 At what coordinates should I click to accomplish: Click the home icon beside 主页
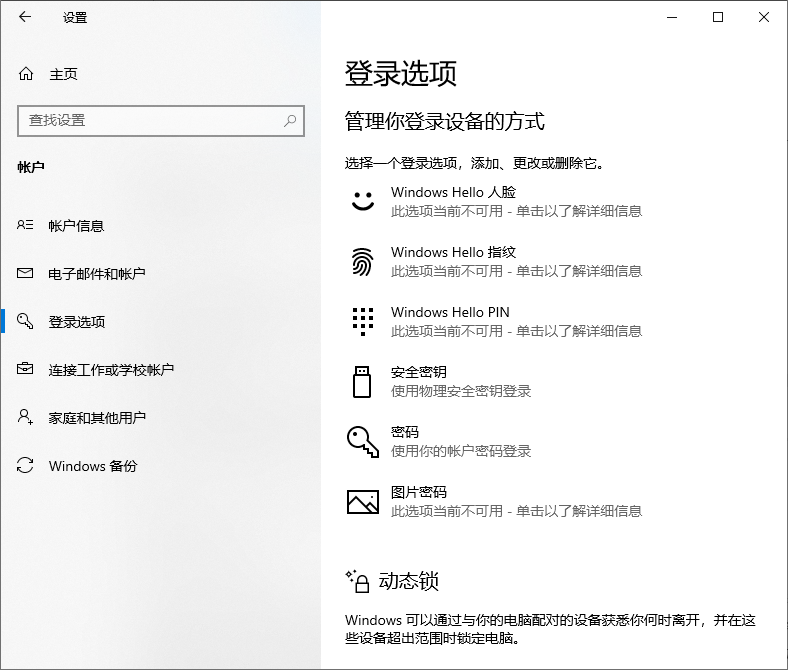(x=26, y=74)
